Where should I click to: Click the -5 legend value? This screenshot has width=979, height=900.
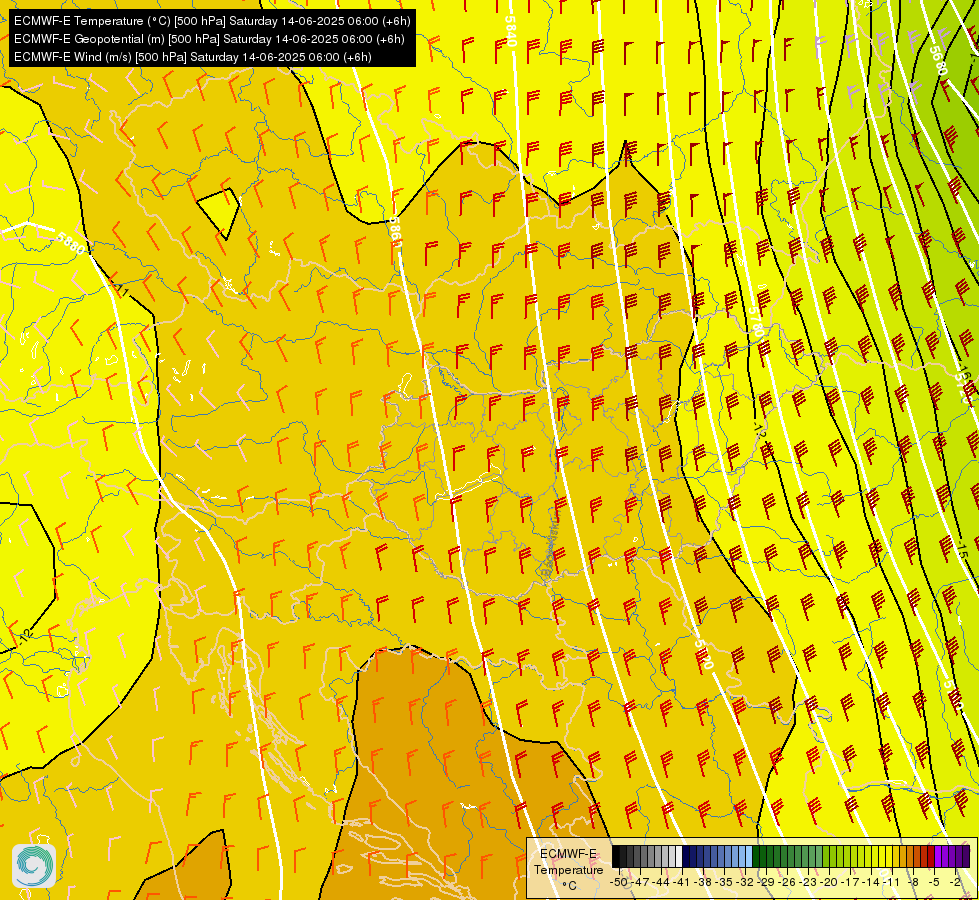[933, 882]
